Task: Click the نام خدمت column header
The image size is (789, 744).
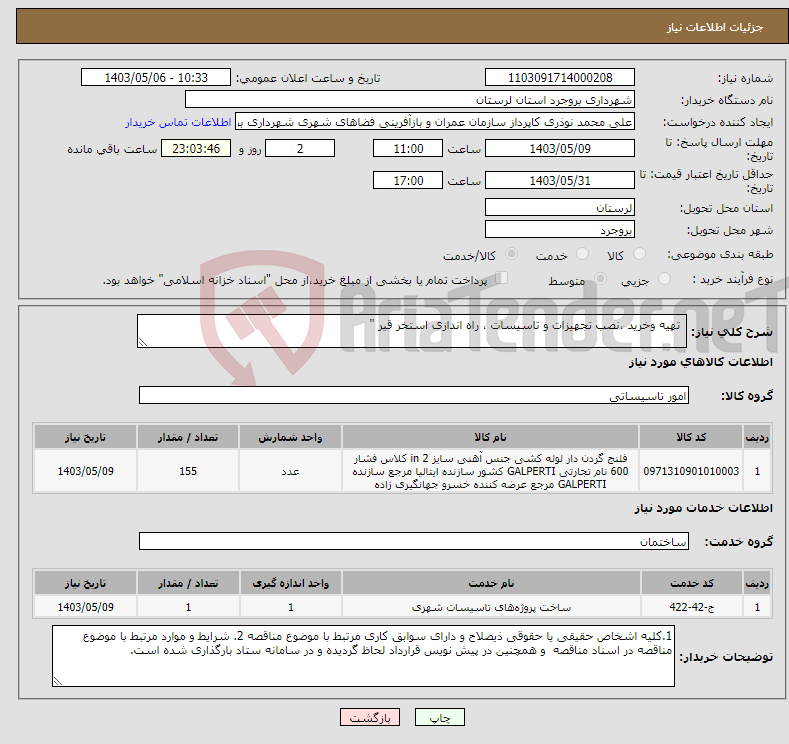Action: pyautogui.click(x=491, y=583)
